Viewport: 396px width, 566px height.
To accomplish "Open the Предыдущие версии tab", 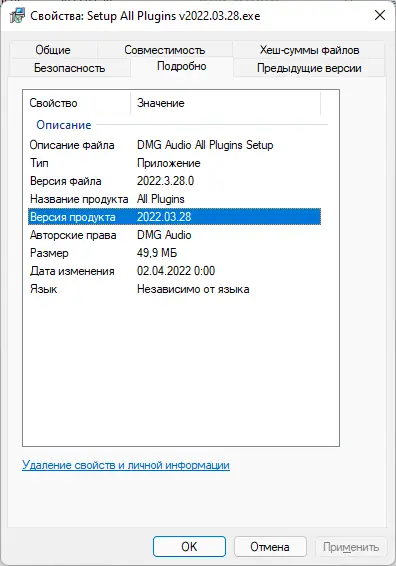I will coord(309,68).
